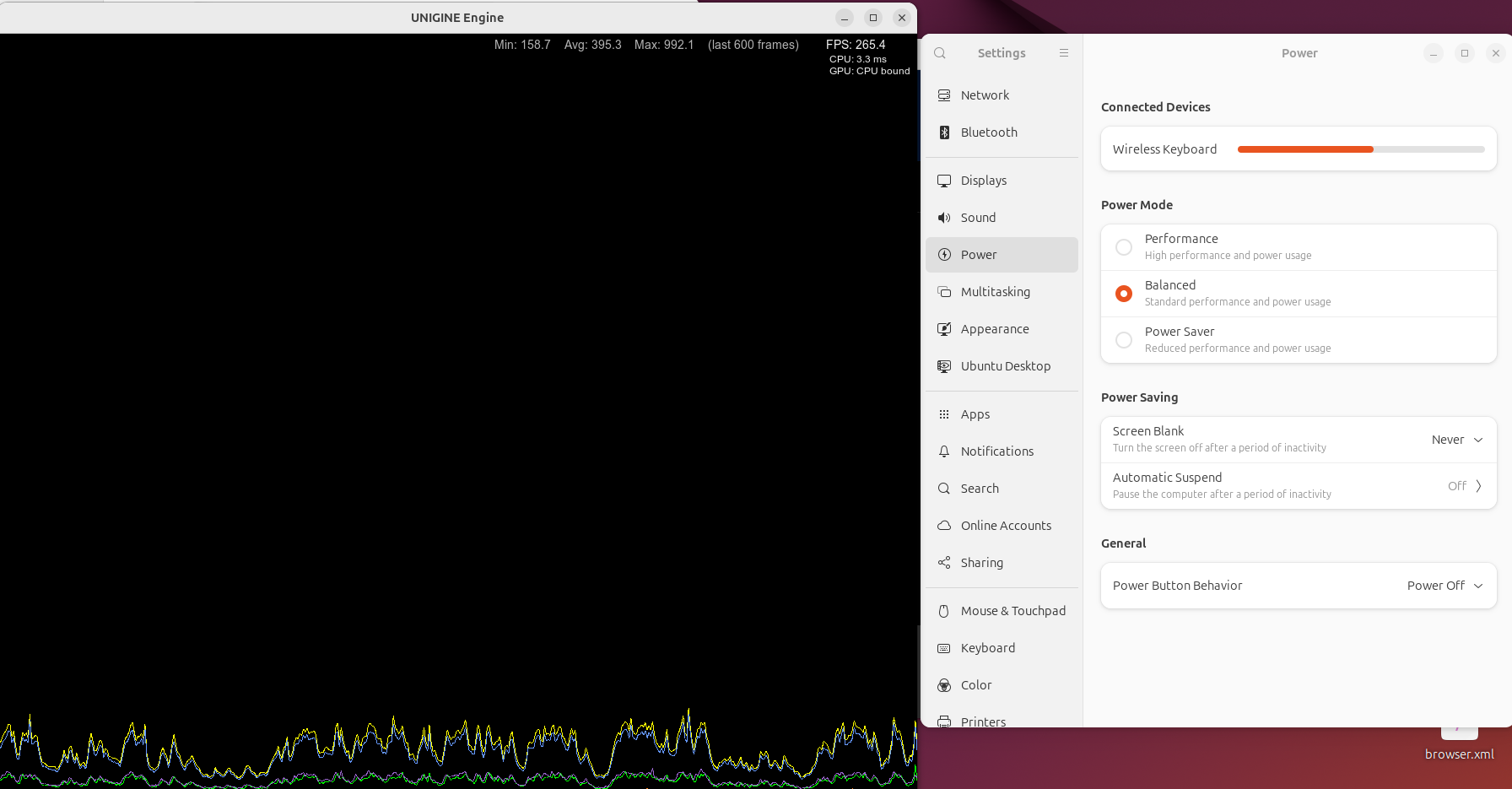
Task: Click the Printers icon in the sidebar
Action: [x=944, y=721]
